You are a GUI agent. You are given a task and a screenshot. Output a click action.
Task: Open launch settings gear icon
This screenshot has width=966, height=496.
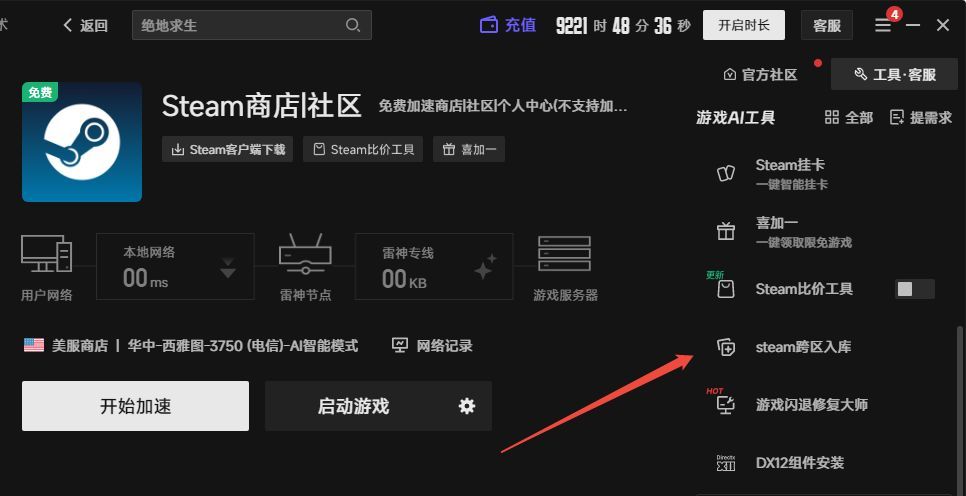point(467,406)
